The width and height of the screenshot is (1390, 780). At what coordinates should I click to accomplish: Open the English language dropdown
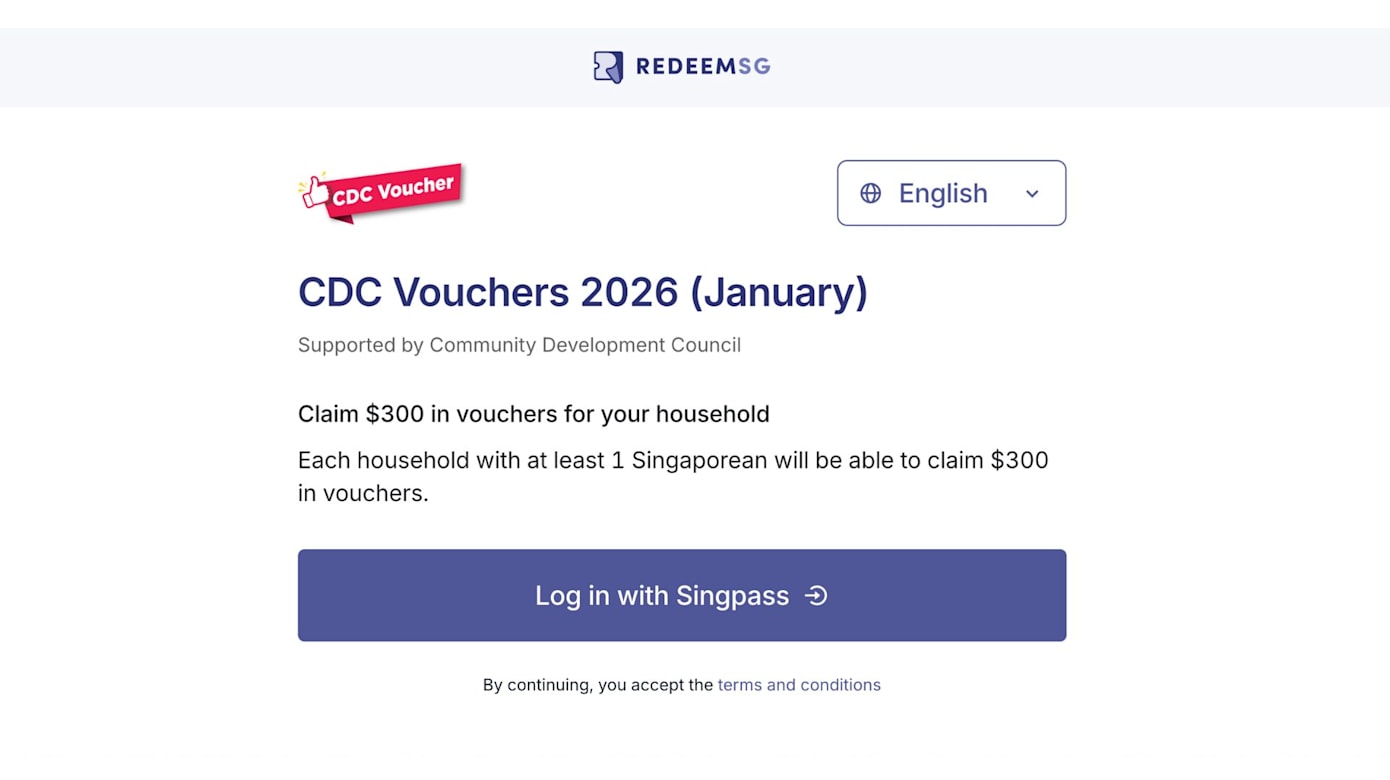pos(951,193)
